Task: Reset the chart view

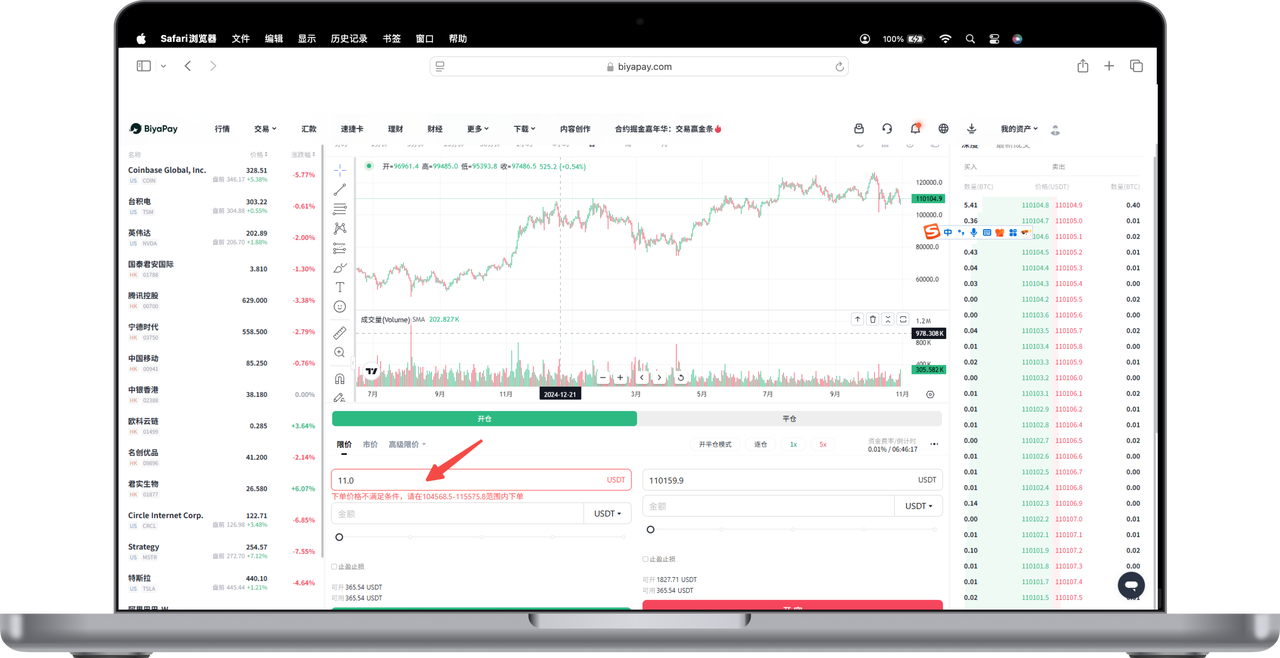Action: tap(681, 378)
